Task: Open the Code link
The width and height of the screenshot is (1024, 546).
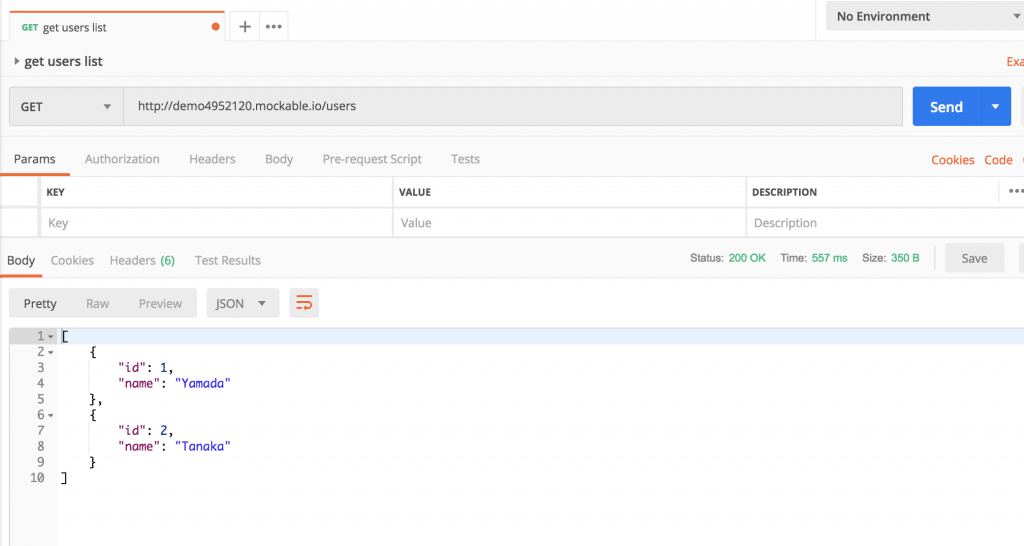Action: tap(999, 160)
